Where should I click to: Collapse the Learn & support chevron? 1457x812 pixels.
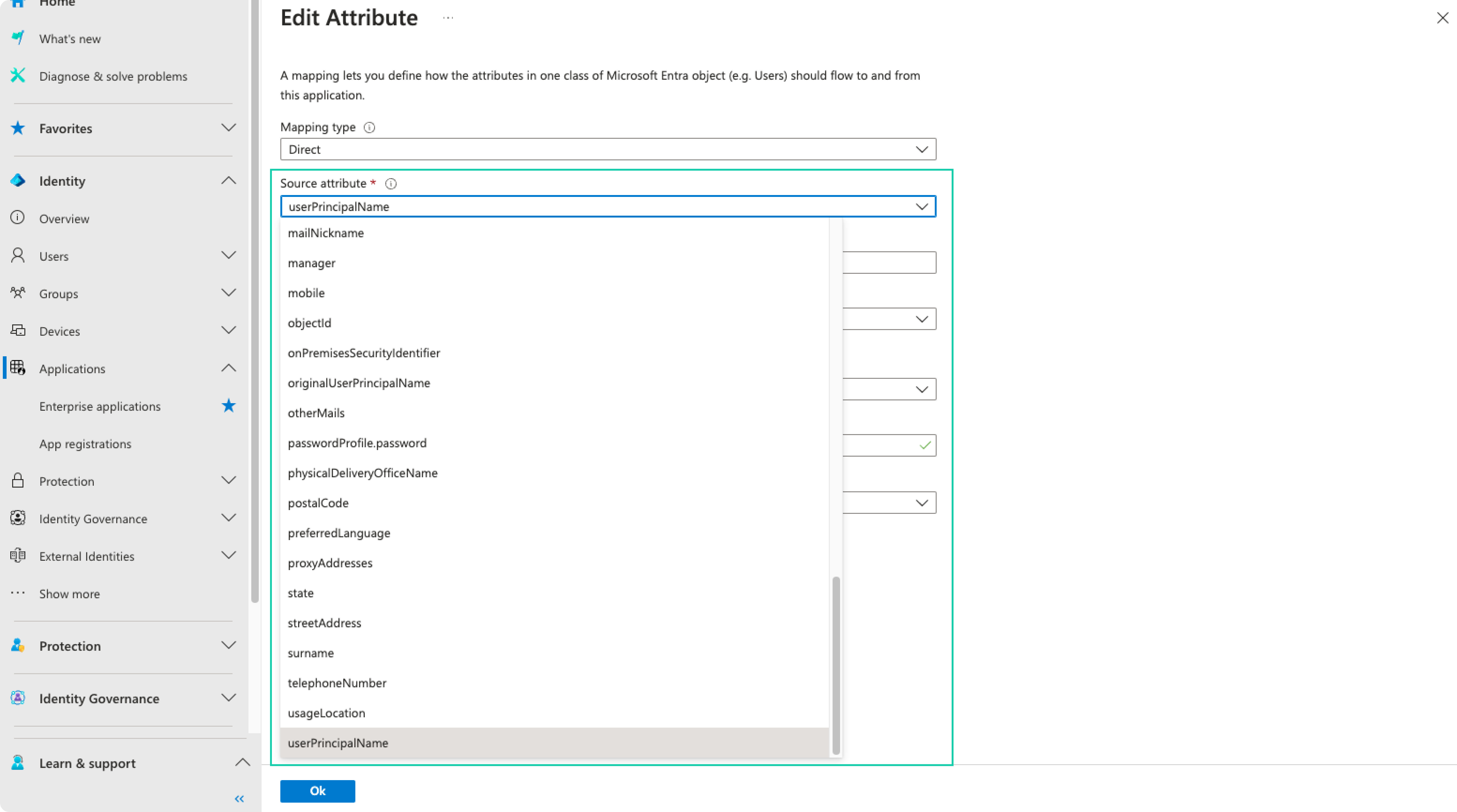pos(243,763)
